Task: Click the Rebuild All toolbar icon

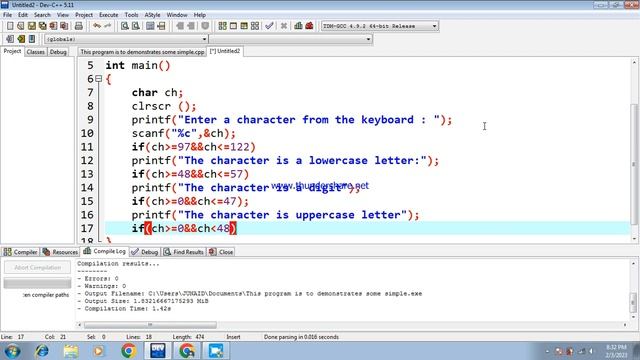Action: (x=255, y=26)
